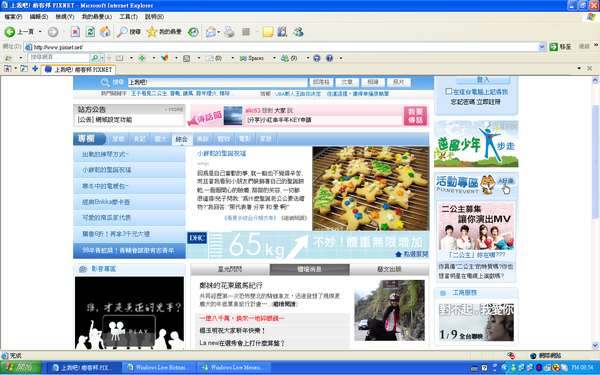This screenshot has height=375, width=600.
Task: Expand dropdown next to the tab-bar favorites icon
Action: (16, 69)
